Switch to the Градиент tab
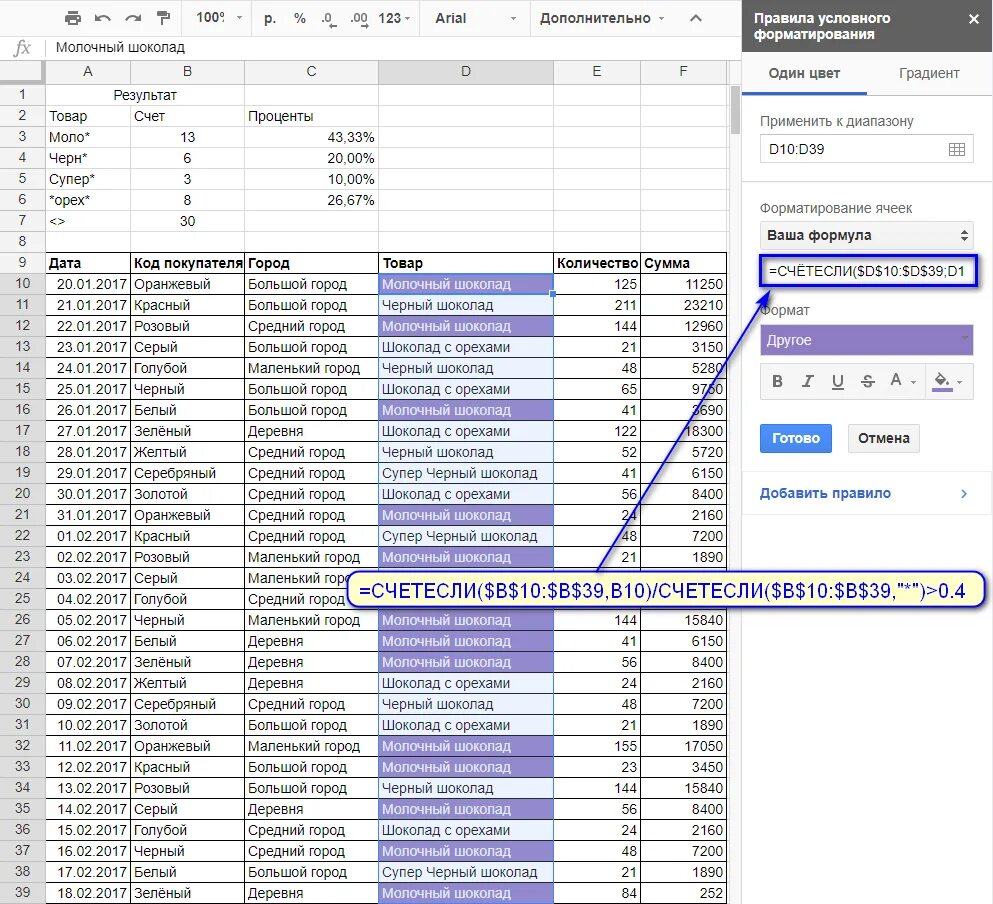The height and width of the screenshot is (904, 993). 929,73
